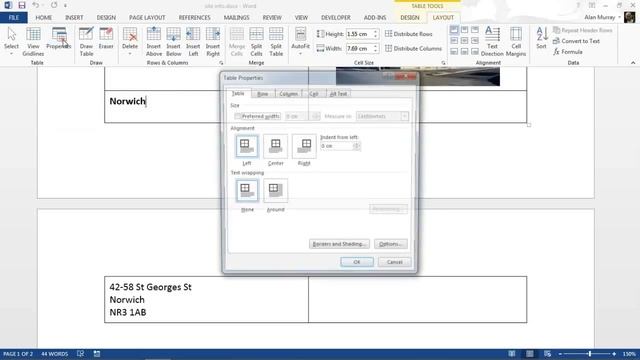Switch to the Column tab in dialog
Screen dimensions: 640x360
[289, 94]
